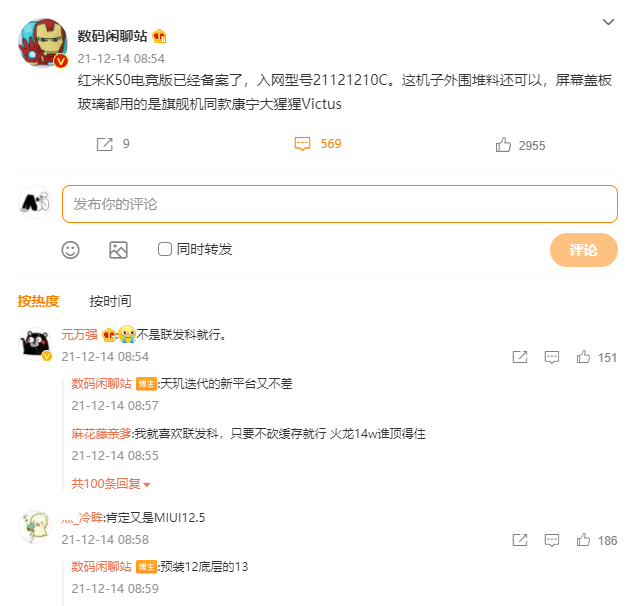Click the comment icon showing 569
This screenshot has height=606, width=637.
(303, 144)
